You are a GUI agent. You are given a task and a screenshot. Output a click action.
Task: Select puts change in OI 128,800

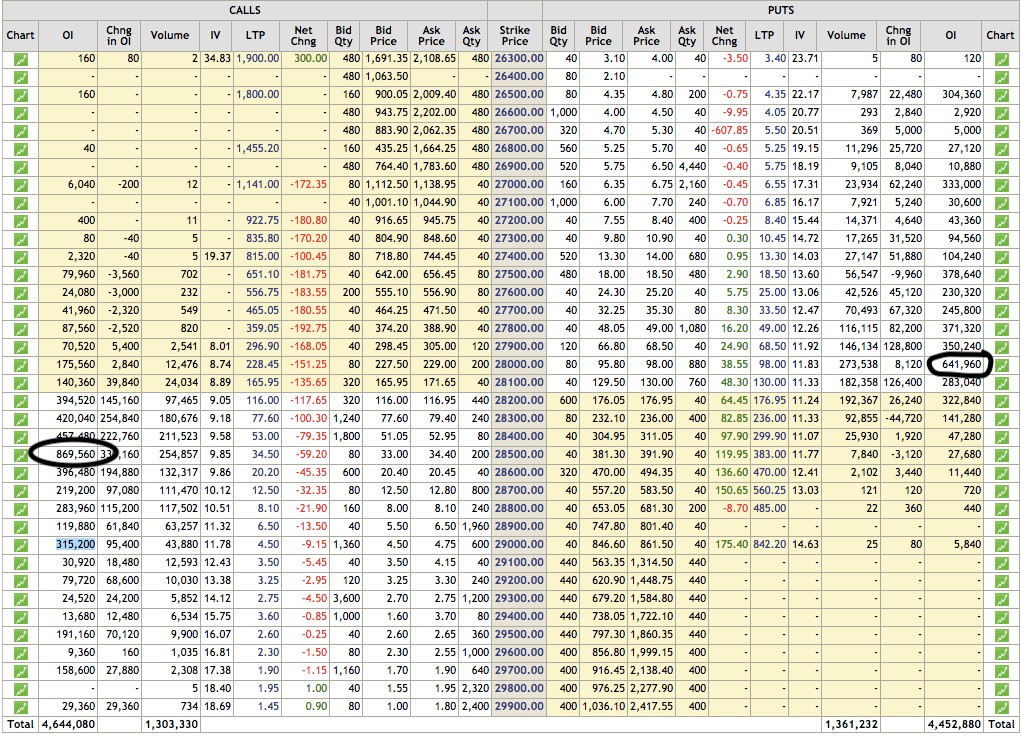click(x=903, y=346)
